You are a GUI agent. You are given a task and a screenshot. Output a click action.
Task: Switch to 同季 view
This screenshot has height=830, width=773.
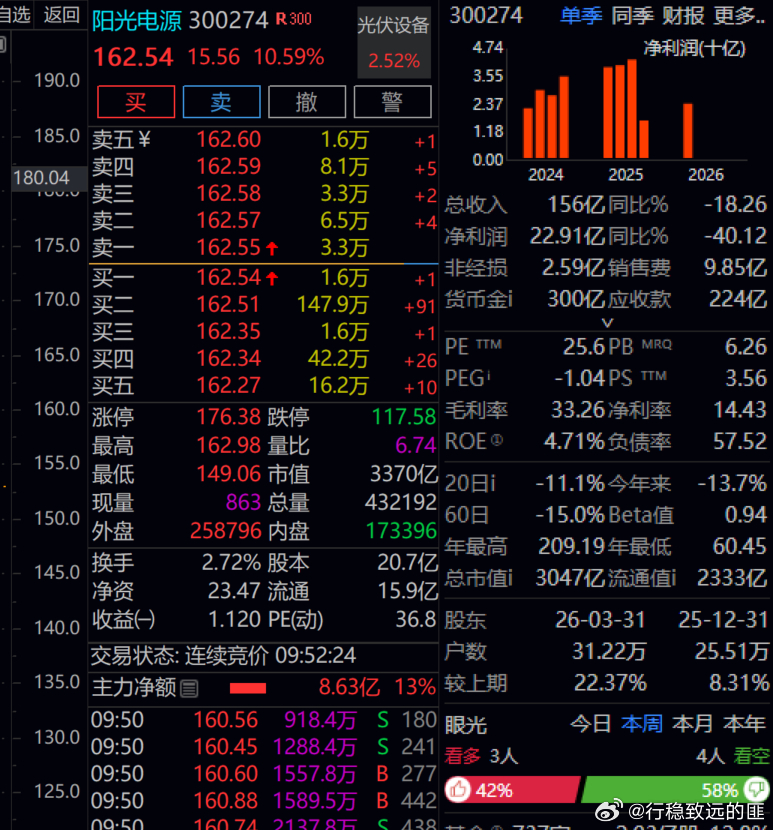coord(632,16)
